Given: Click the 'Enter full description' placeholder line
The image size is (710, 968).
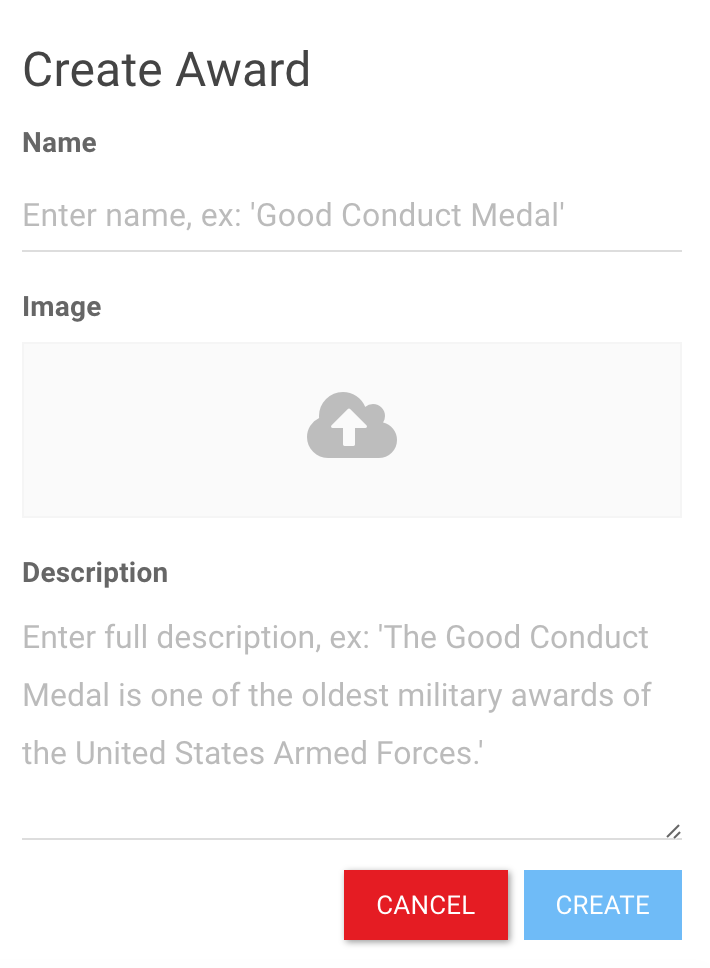Looking at the screenshot, I should point(335,637).
